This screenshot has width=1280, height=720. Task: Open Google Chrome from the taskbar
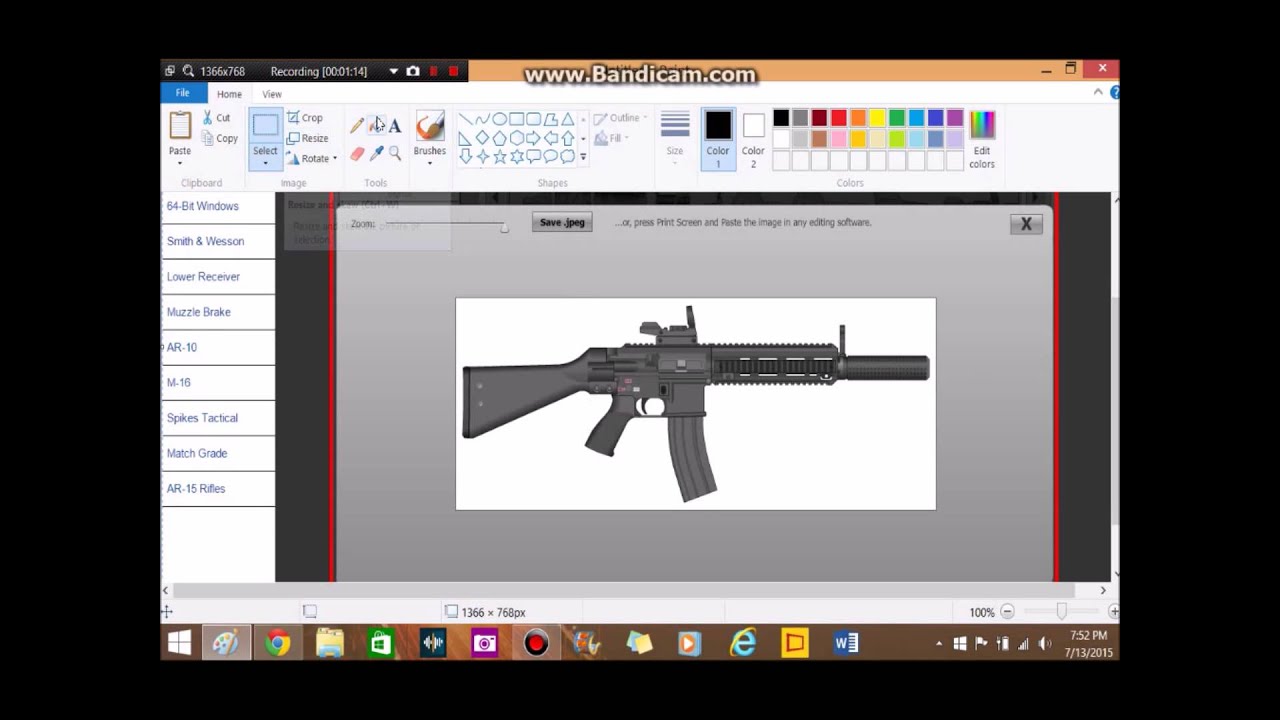(277, 643)
